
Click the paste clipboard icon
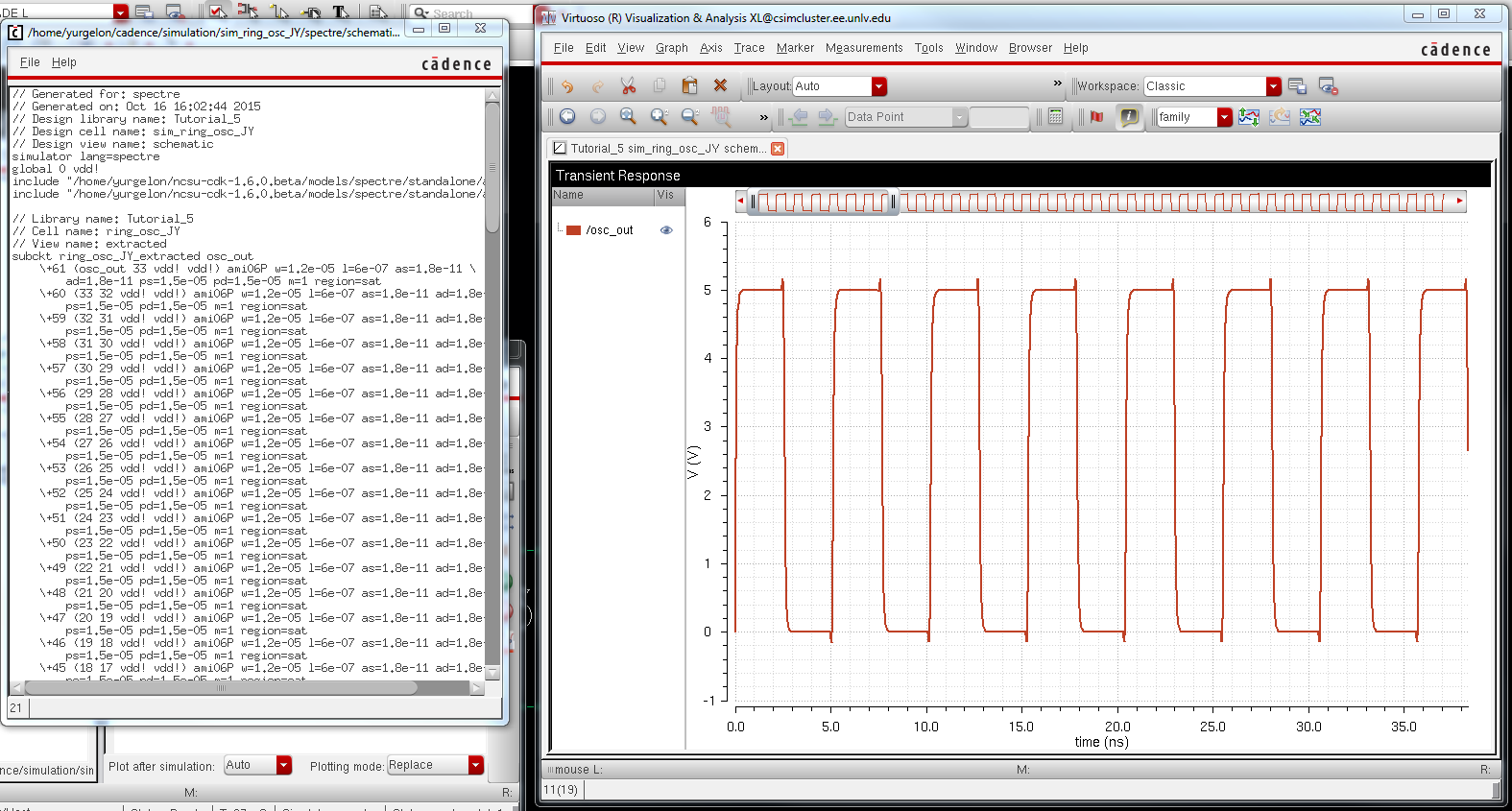(x=689, y=86)
